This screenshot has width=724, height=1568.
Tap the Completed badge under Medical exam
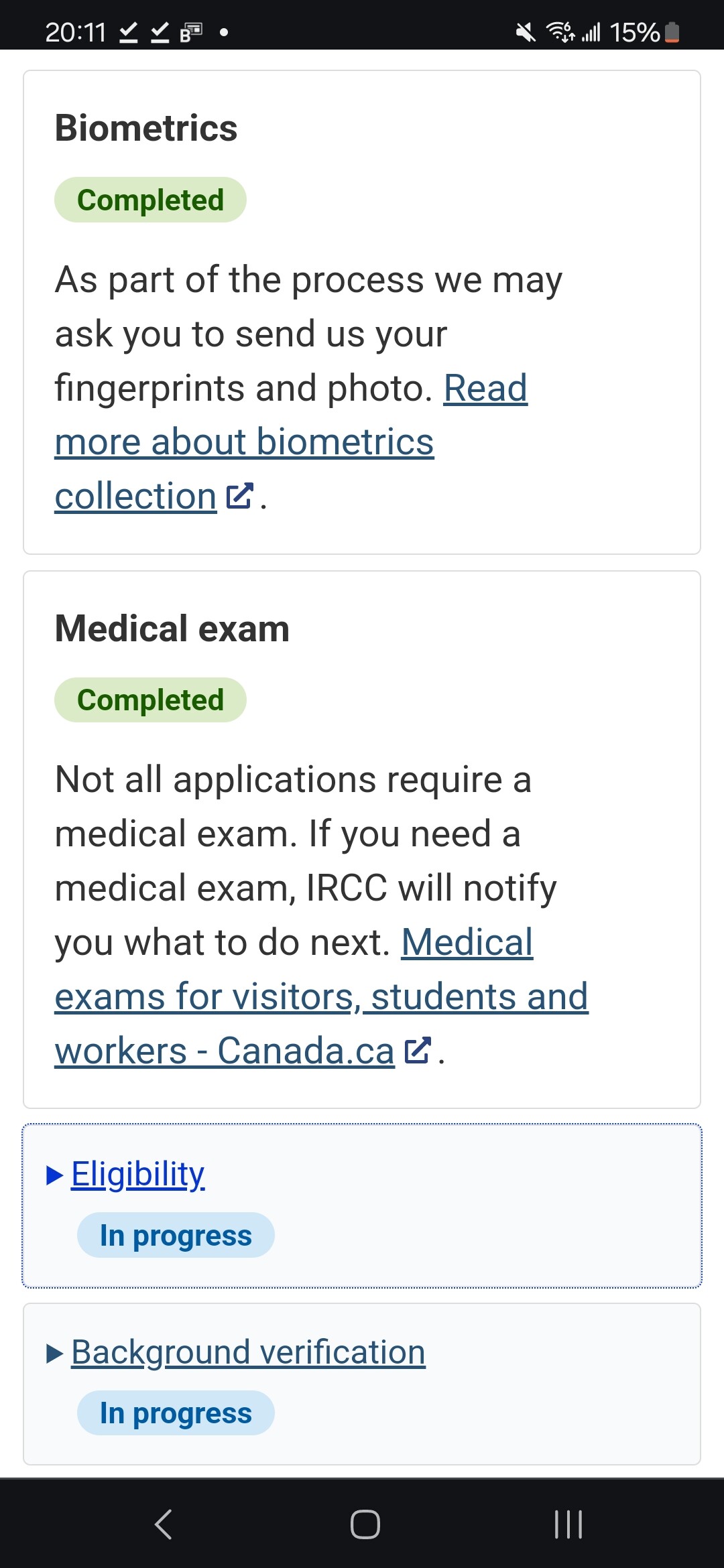coord(150,700)
